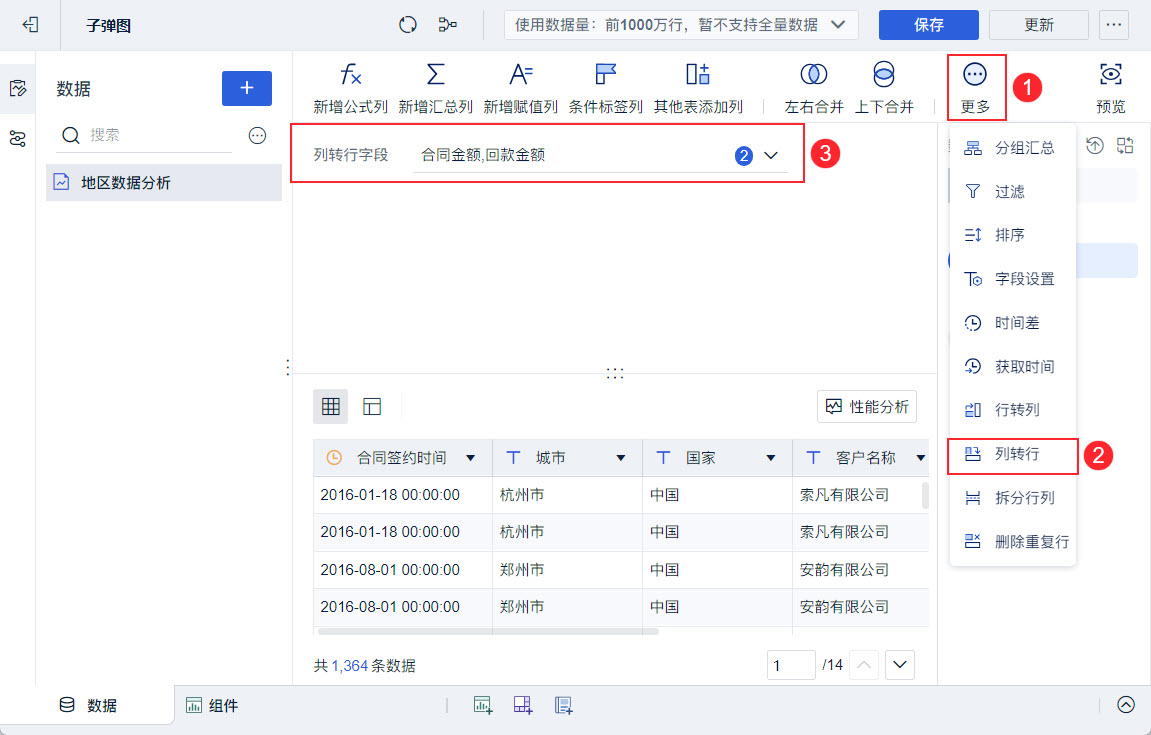
Task: Select 过滤 from menu
Action: tap(1012, 192)
